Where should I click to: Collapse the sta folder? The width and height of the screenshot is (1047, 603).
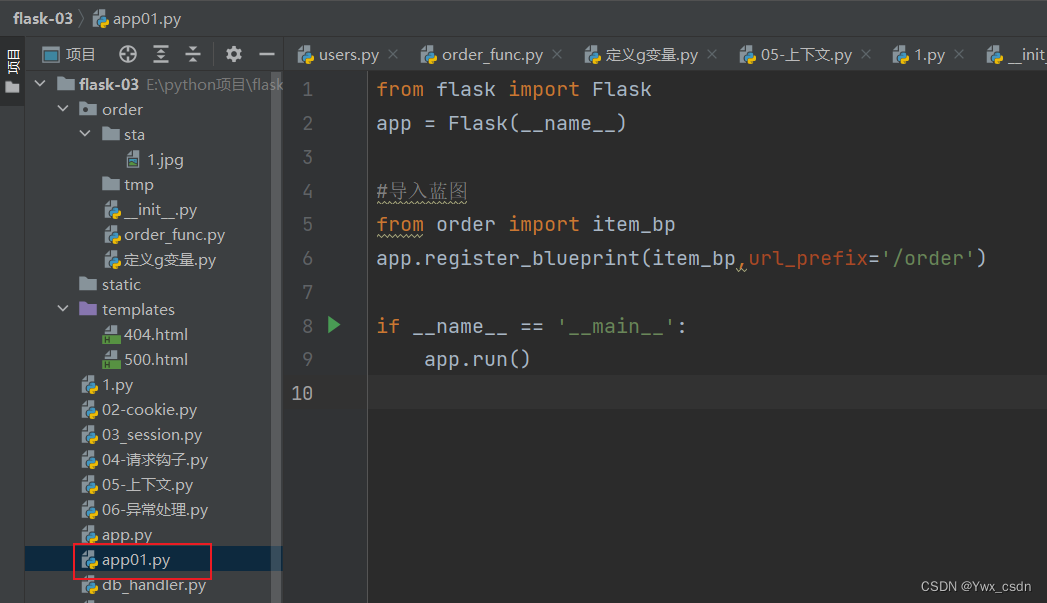(85, 135)
